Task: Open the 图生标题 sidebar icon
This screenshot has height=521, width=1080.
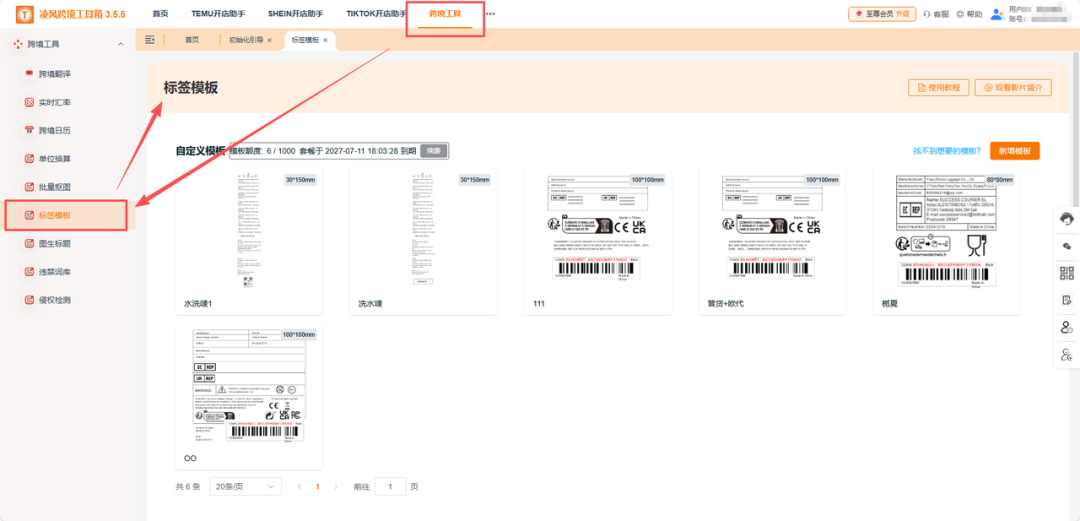Action: [29, 243]
